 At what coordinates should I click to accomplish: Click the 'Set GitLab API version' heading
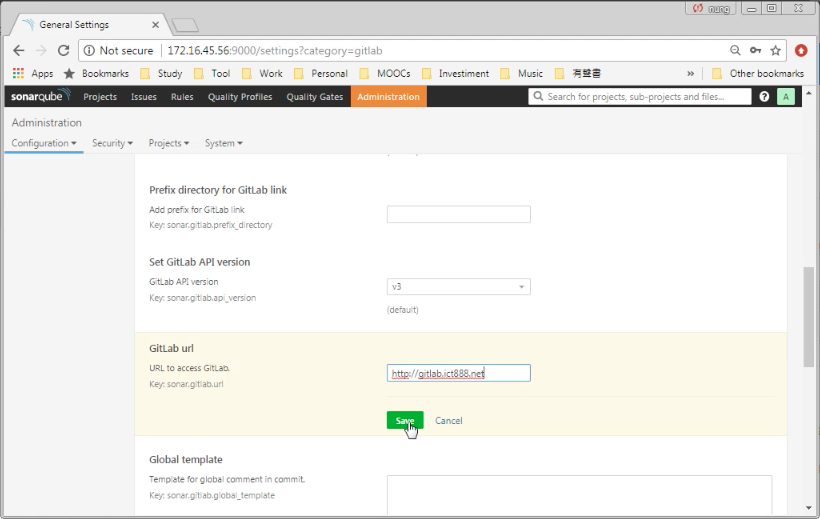tap(200, 262)
